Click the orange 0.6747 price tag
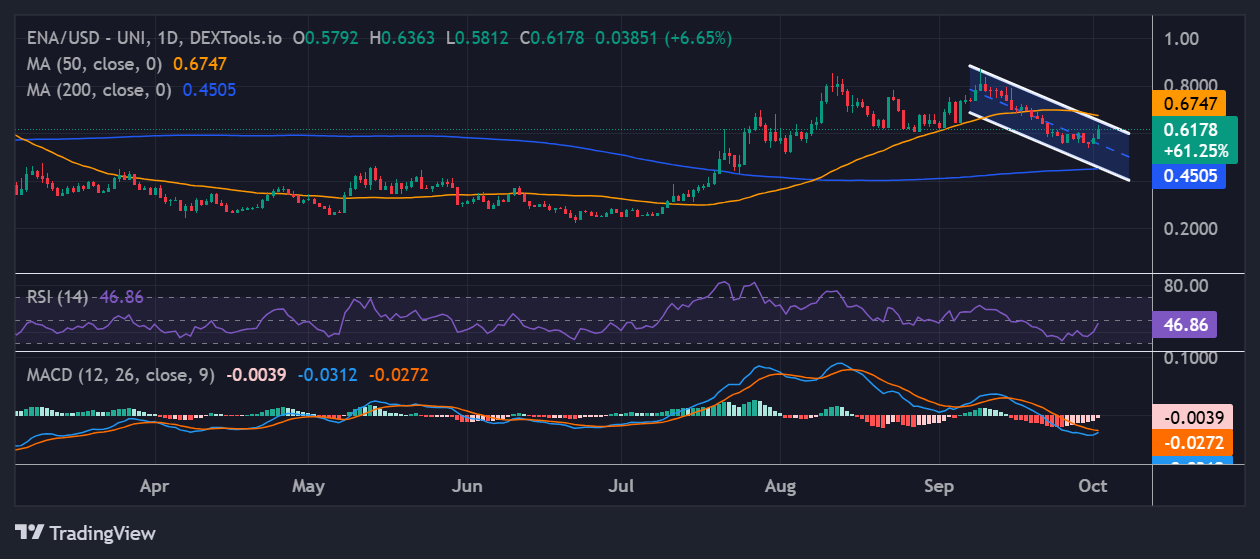Viewport: 1260px width, 559px height. [x=1195, y=103]
